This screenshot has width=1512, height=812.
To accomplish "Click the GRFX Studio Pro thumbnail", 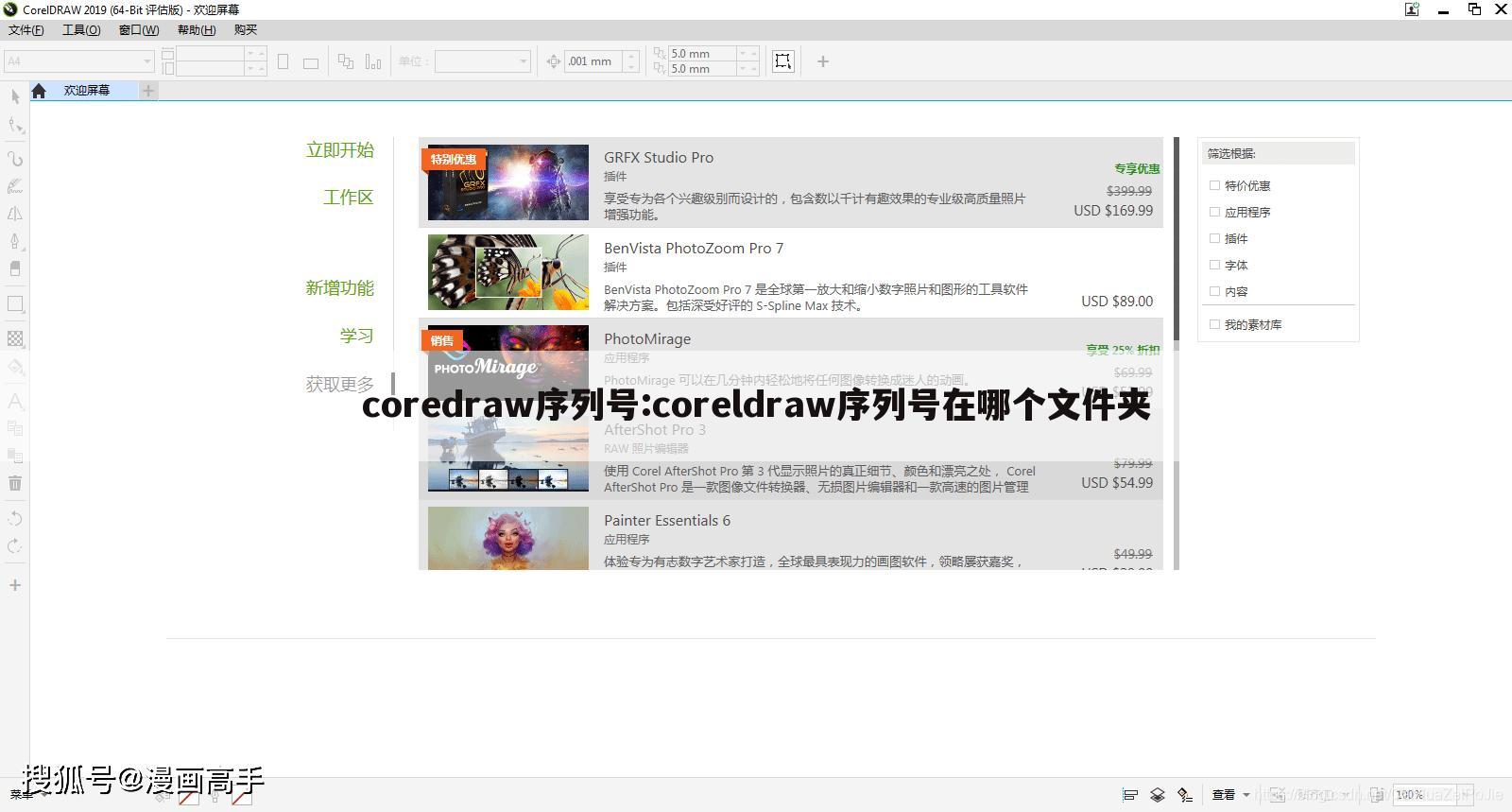I will (508, 182).
